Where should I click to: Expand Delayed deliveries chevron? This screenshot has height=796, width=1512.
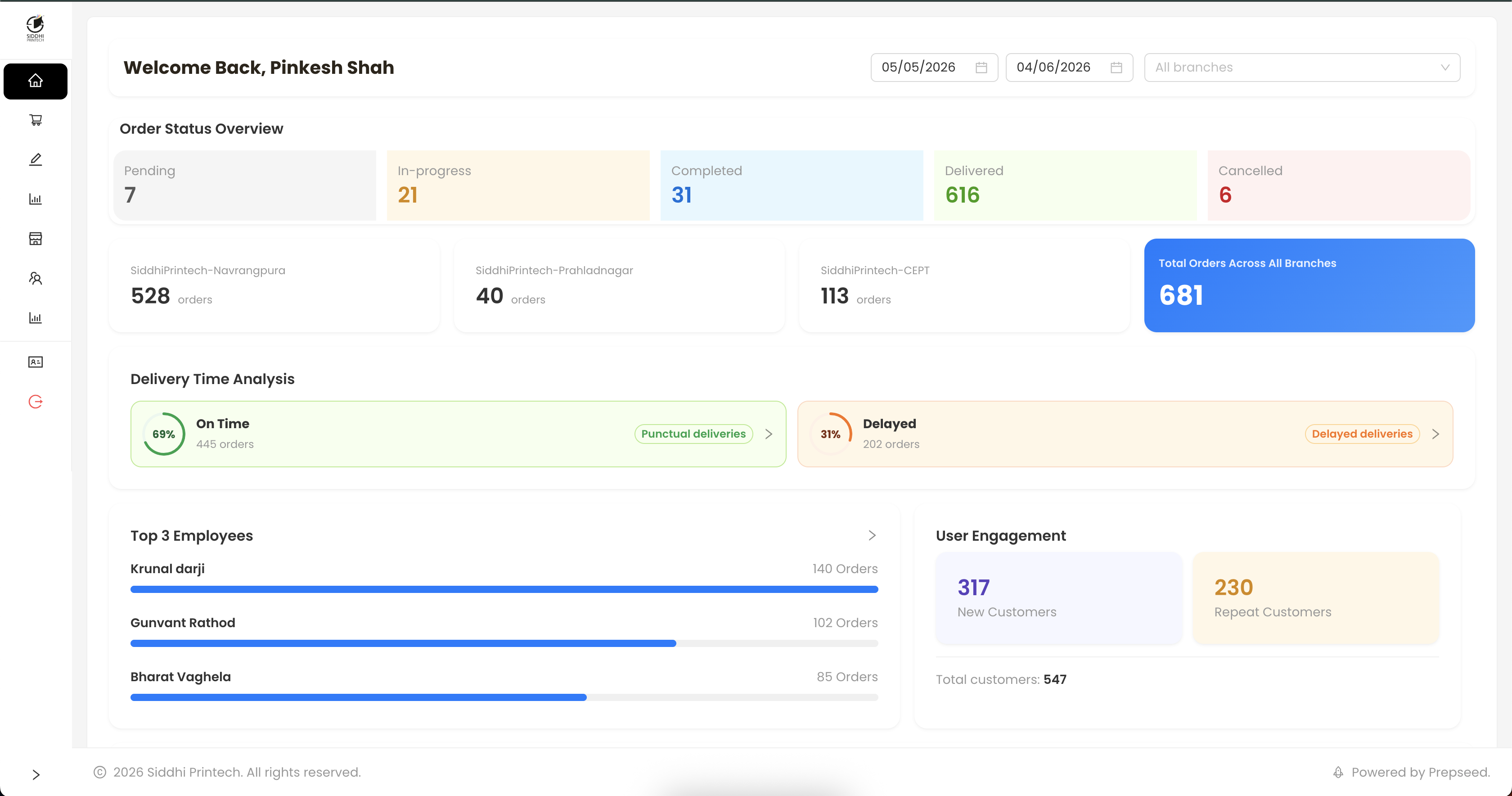[1435, 434]
